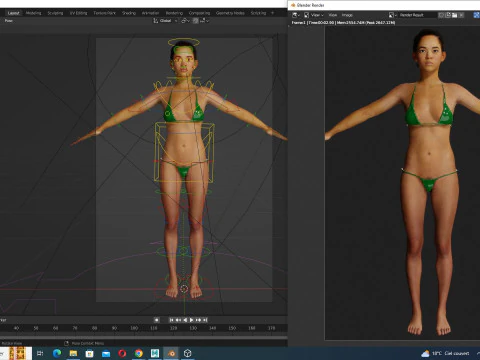
Task: Jump to timeline start frame
Action: coord(171,320)
